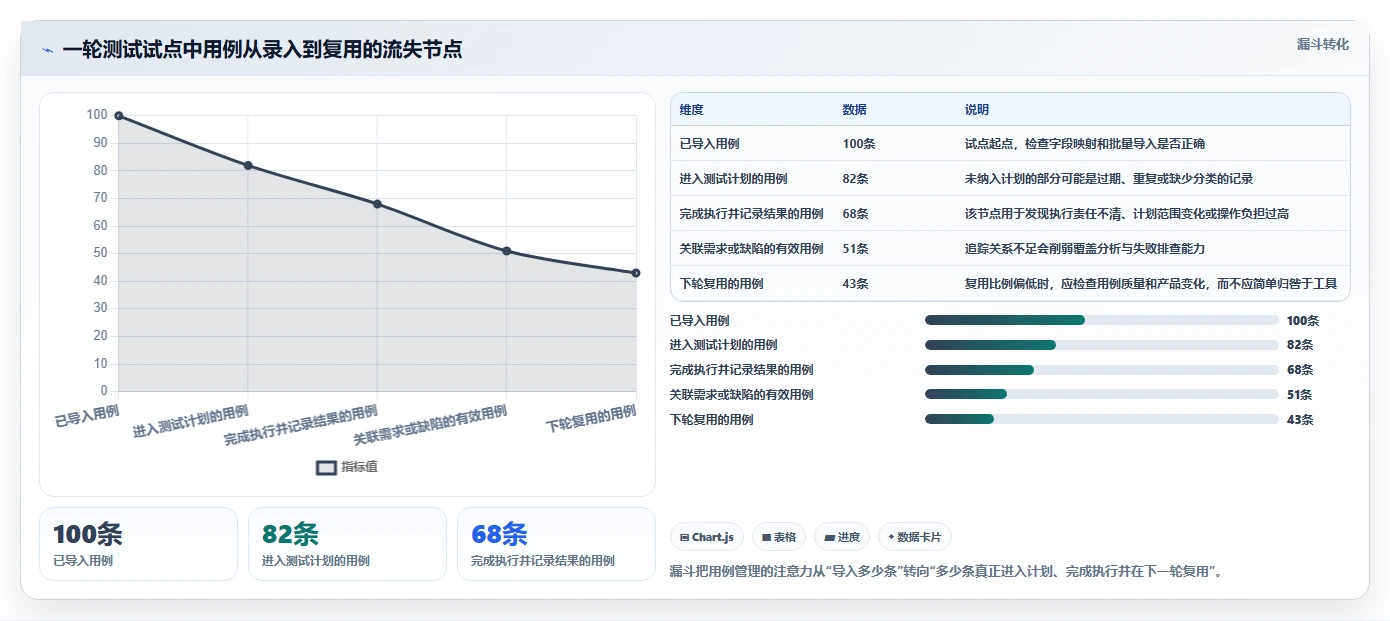Click the description starting 试点起点
The height and width of the screenshot is (621, 1390).
[x=1084, y=144]
